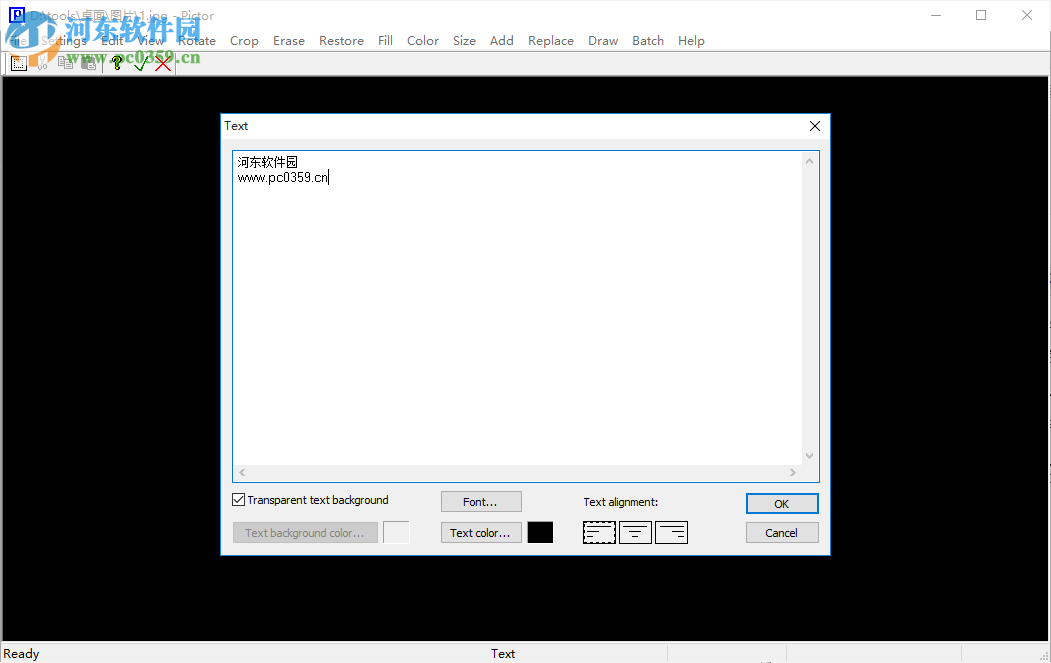Open the Batch menu
The height and width of the screenshot is (663, 1051).
pos(647,40)
